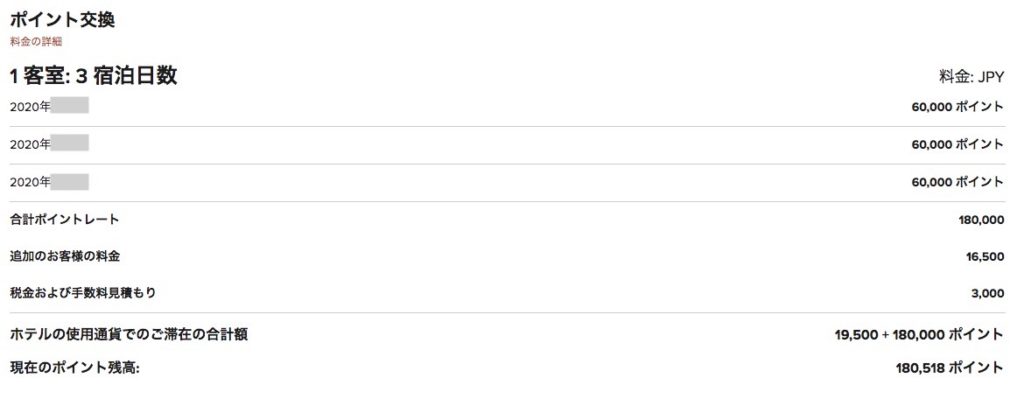The image size is (1024, 399).
Task: Click the 3,000 tax estimate value
Action: tap(987, 294)
